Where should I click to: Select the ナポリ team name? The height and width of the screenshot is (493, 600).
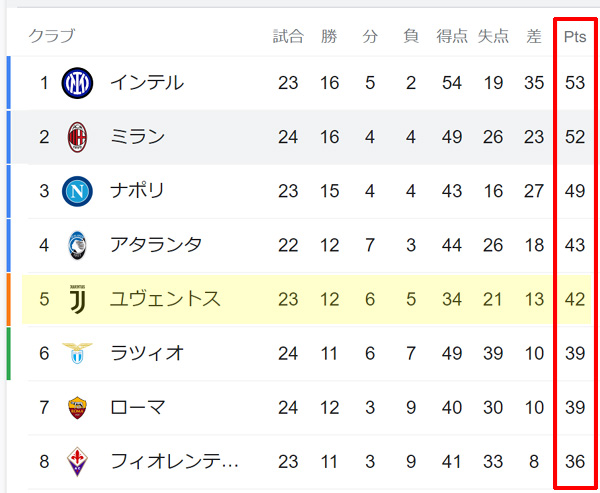click(x=138, y=191)
